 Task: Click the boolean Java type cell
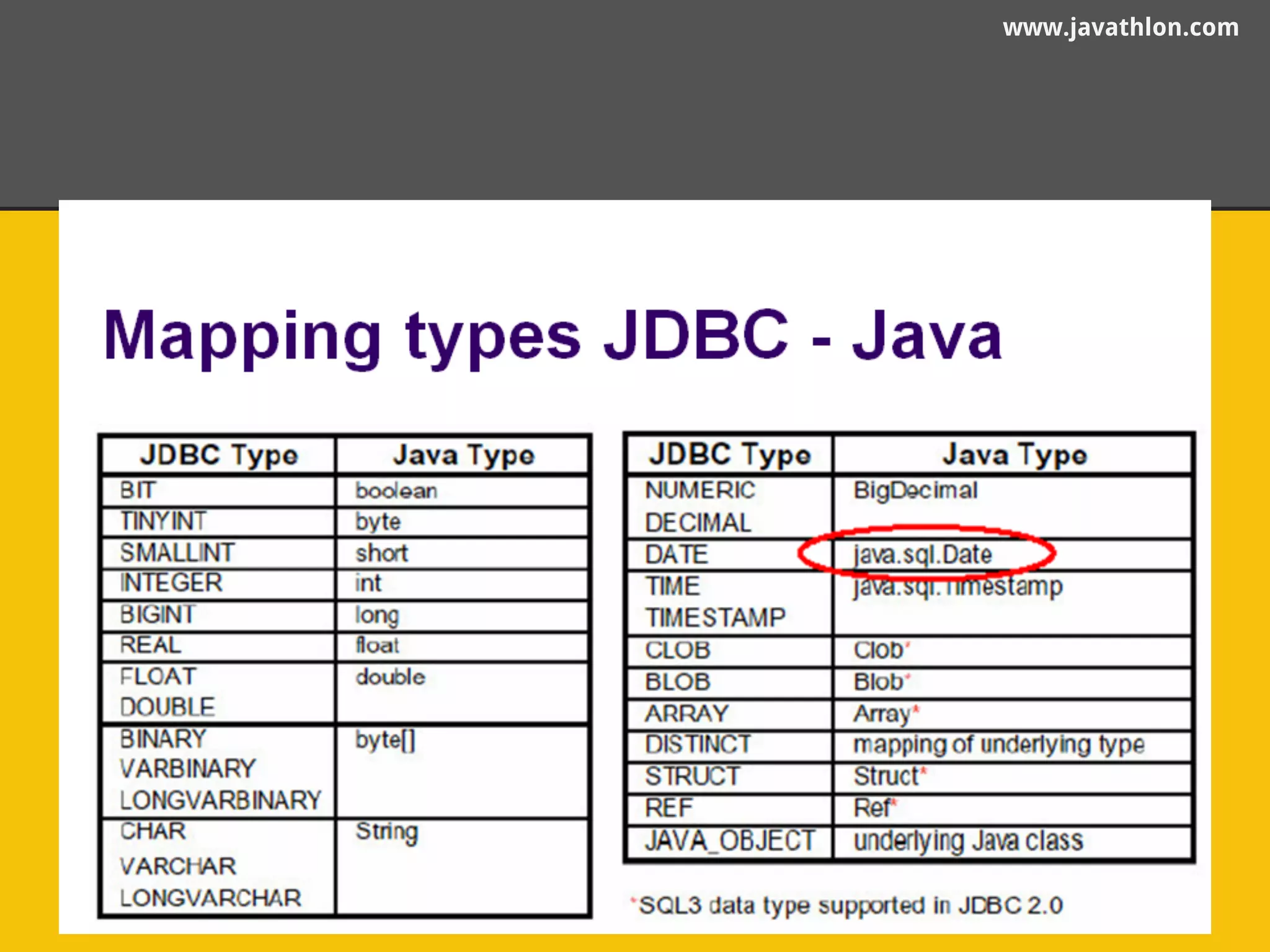(396, 491)
